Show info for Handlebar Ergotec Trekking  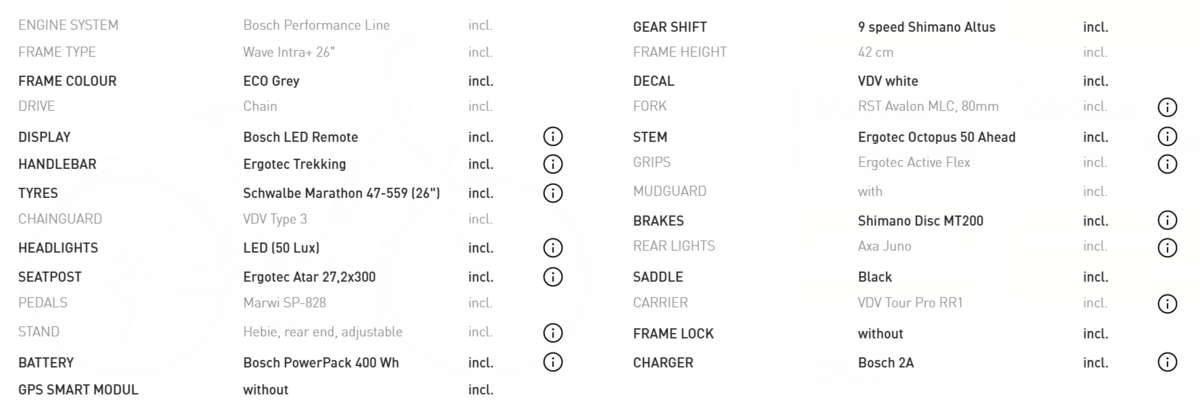(x=553, y=164)
